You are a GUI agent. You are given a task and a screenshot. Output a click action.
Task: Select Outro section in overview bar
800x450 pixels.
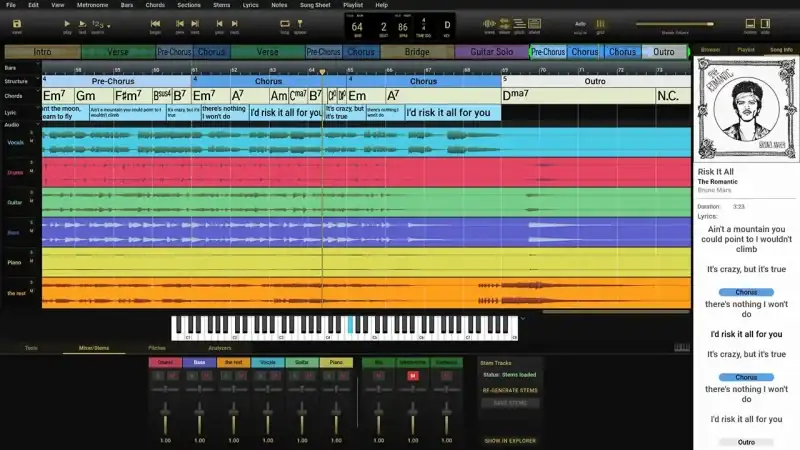[x=663, y=52]
